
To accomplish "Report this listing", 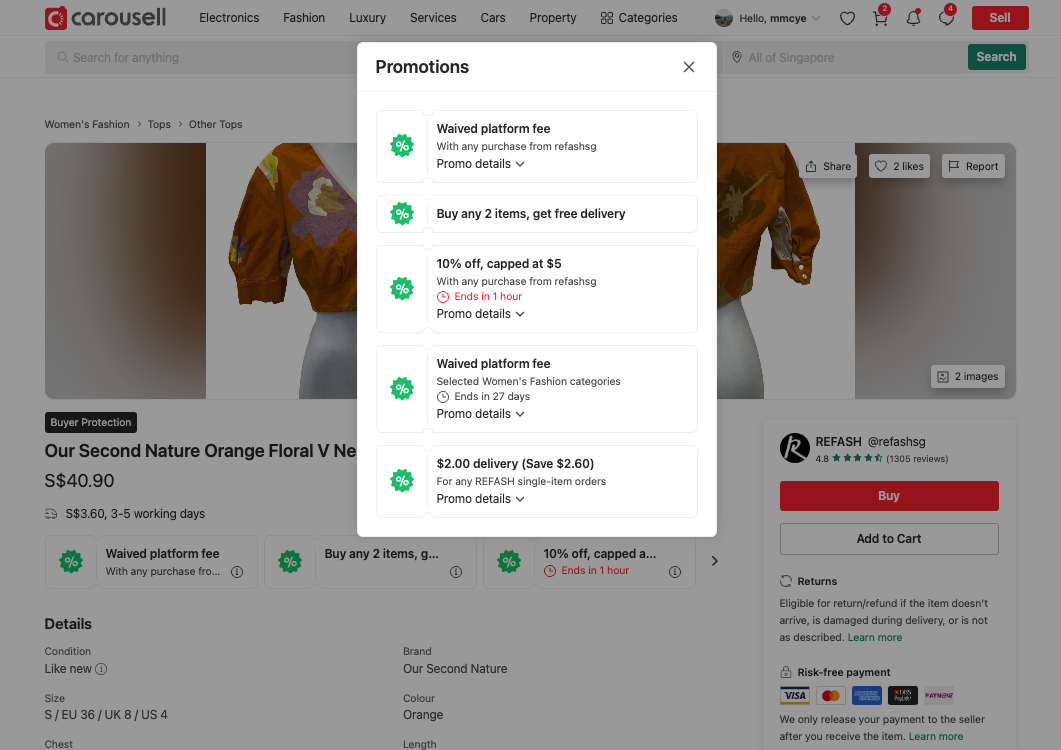I will coord(973,167).
